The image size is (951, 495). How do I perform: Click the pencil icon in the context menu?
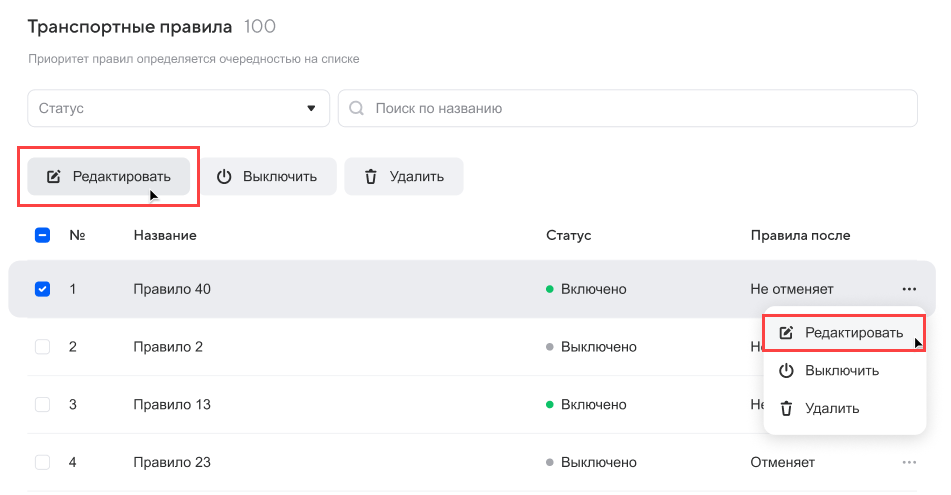tap(786, 333)
